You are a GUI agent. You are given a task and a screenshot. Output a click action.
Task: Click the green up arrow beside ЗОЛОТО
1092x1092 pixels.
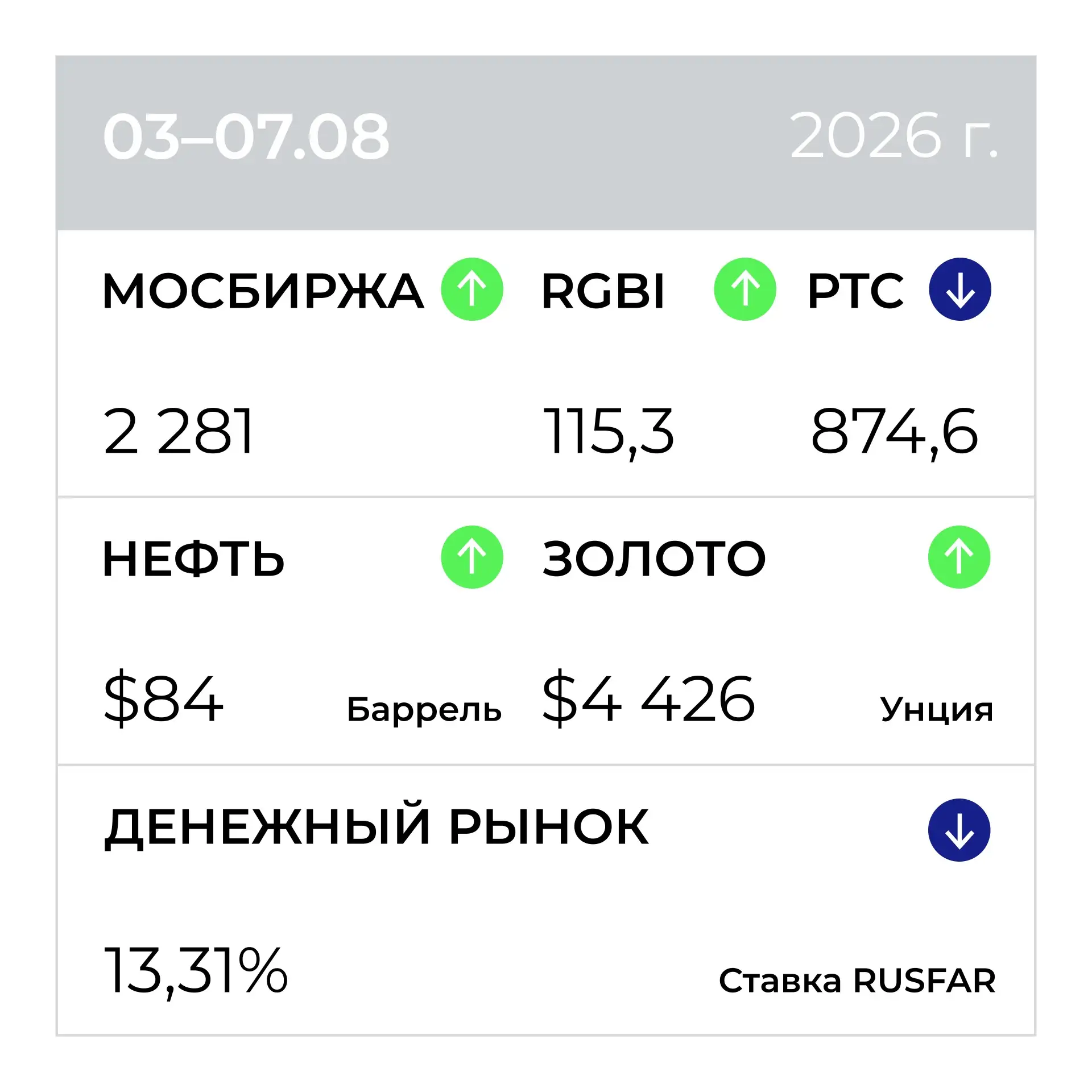click(x=959, y=557)
